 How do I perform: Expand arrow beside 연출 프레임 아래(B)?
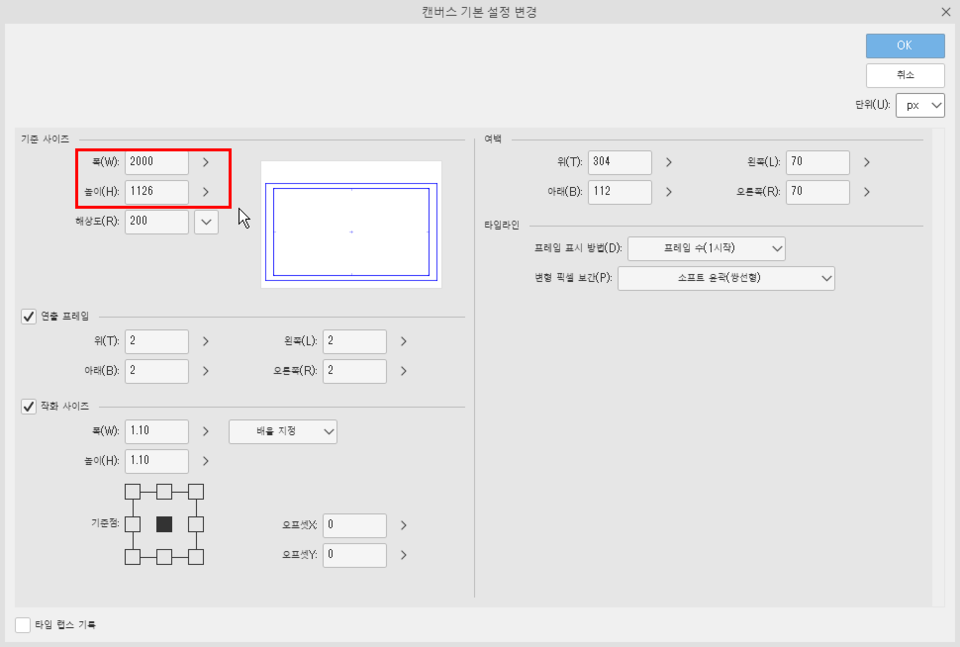pyautogui.click(x=206, y=371)
